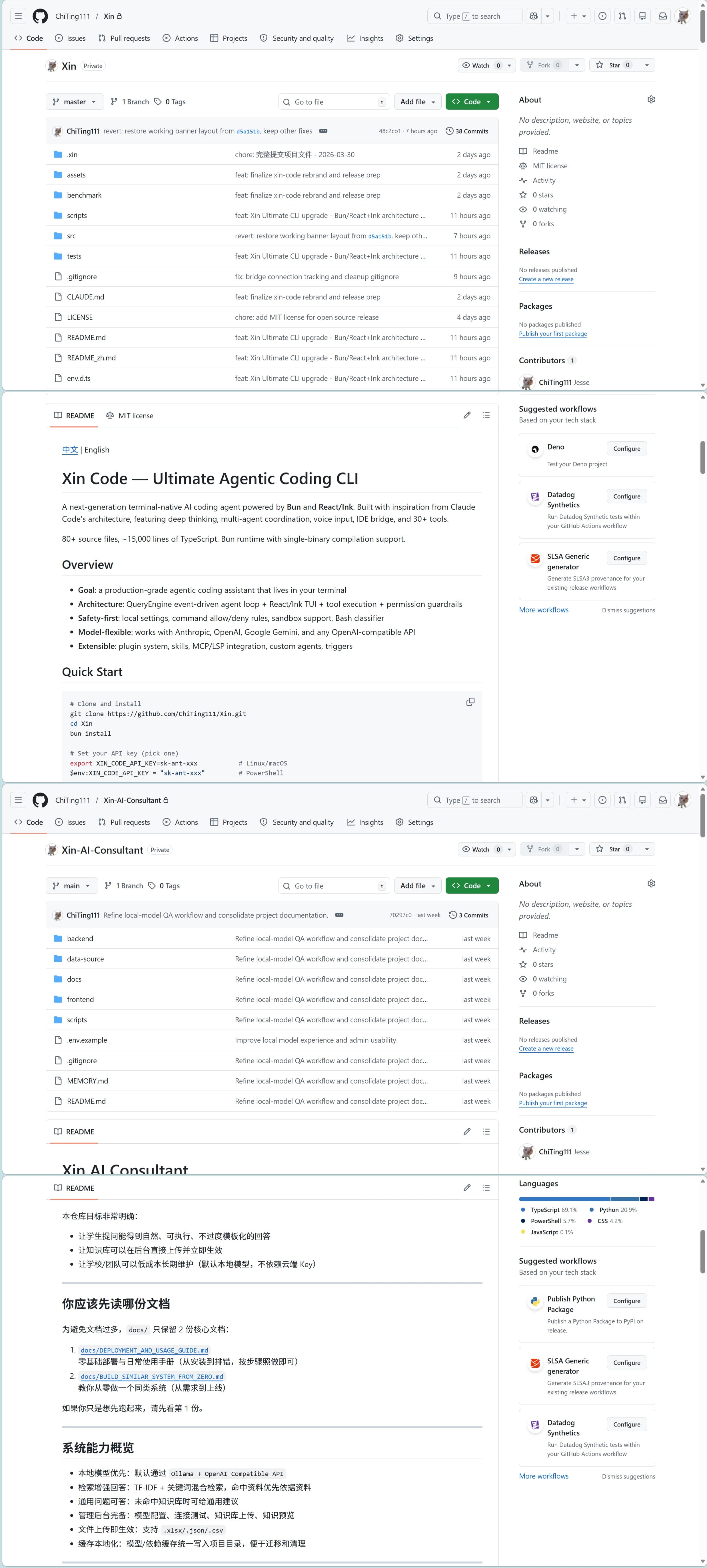Screen dimensions: 707x1568
Task: Open Watch options arrow in Xin repo
Action: pyautogui.click(x=509, y=65)
